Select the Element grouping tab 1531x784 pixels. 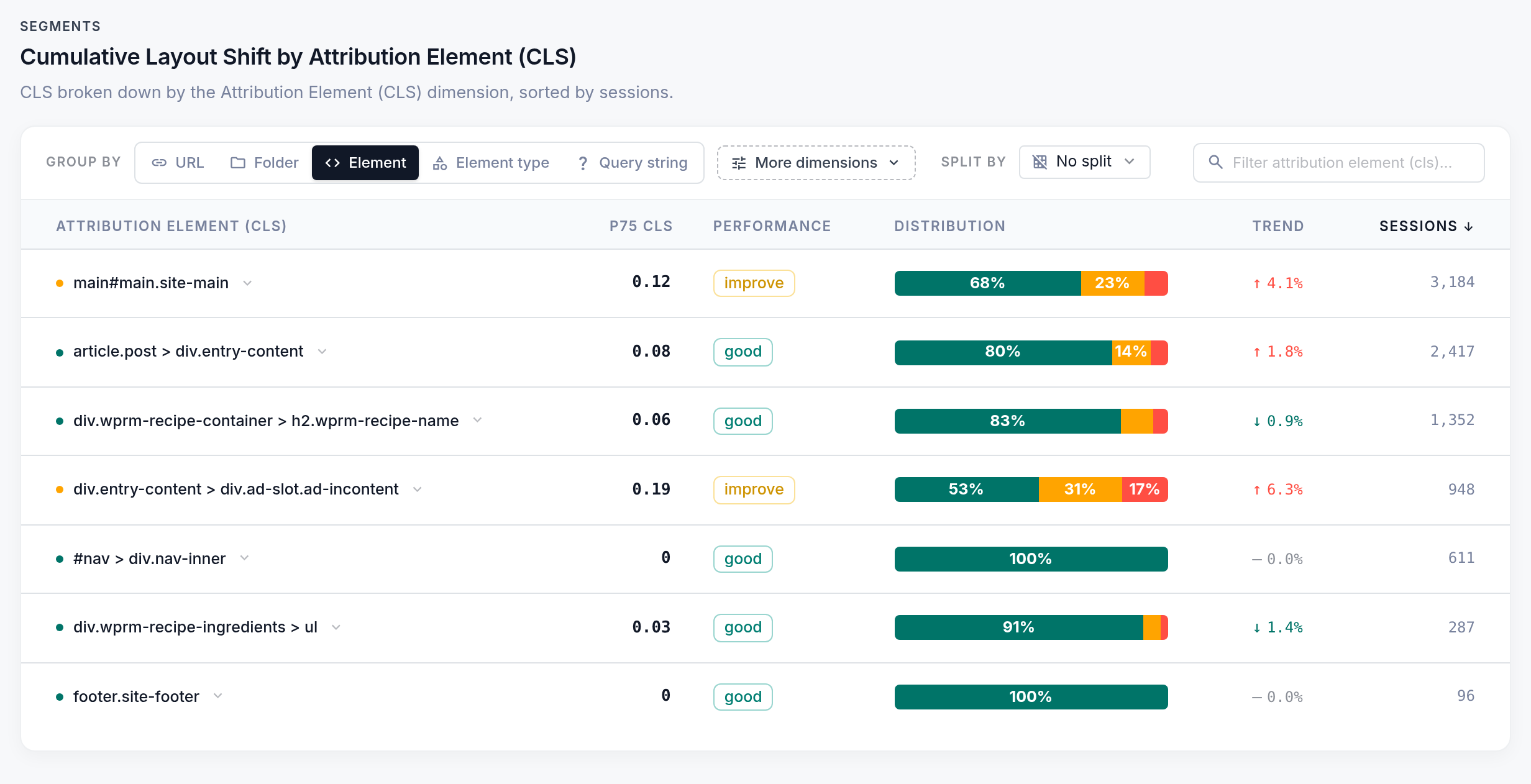click(365, 163)
